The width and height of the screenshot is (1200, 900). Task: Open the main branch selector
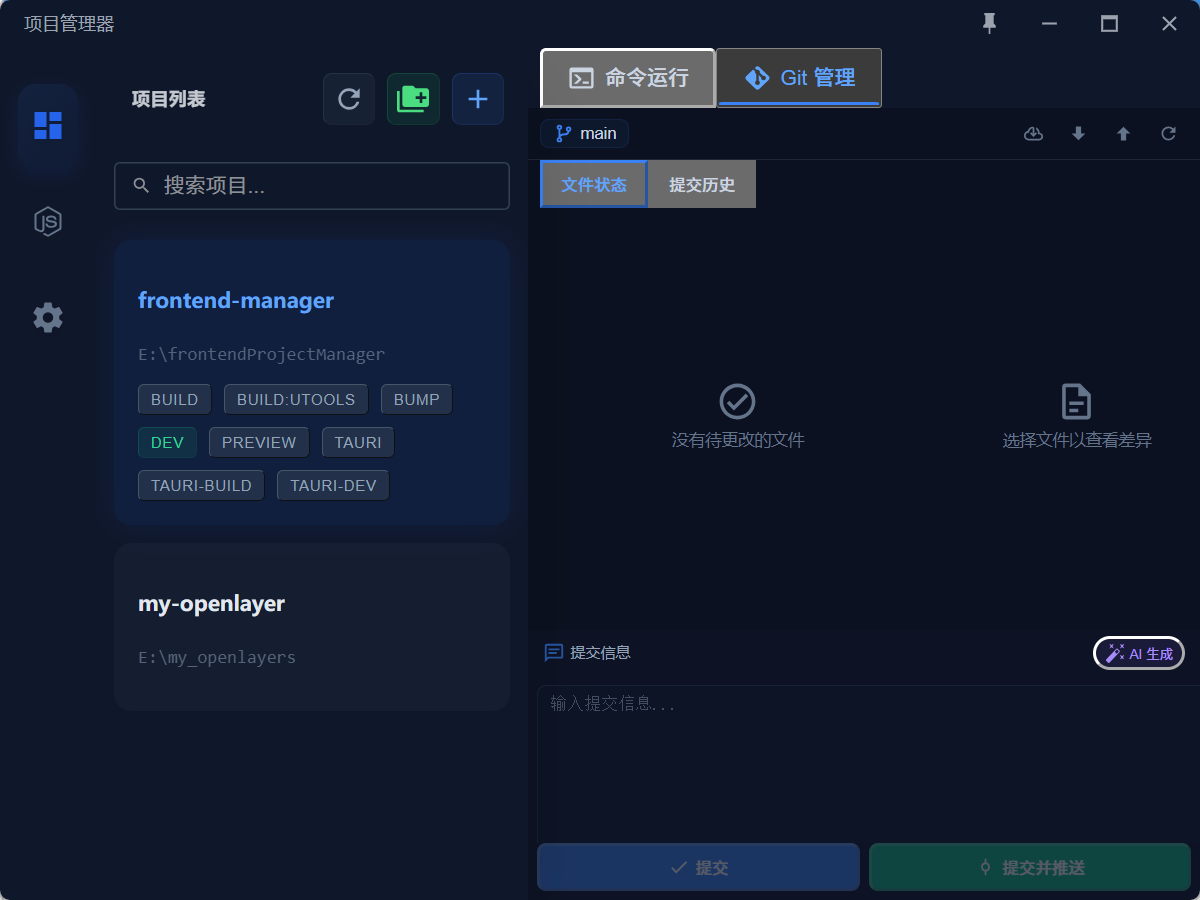(x=585, y=133)
